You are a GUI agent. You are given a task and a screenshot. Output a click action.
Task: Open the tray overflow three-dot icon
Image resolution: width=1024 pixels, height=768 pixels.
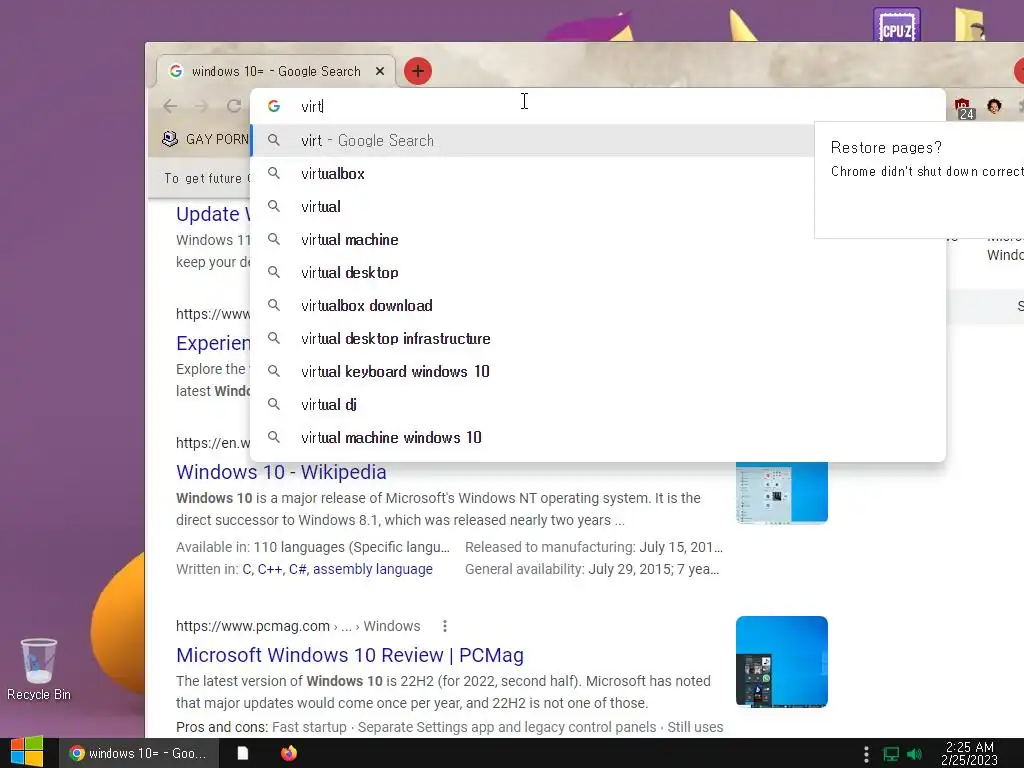(866, 754)
